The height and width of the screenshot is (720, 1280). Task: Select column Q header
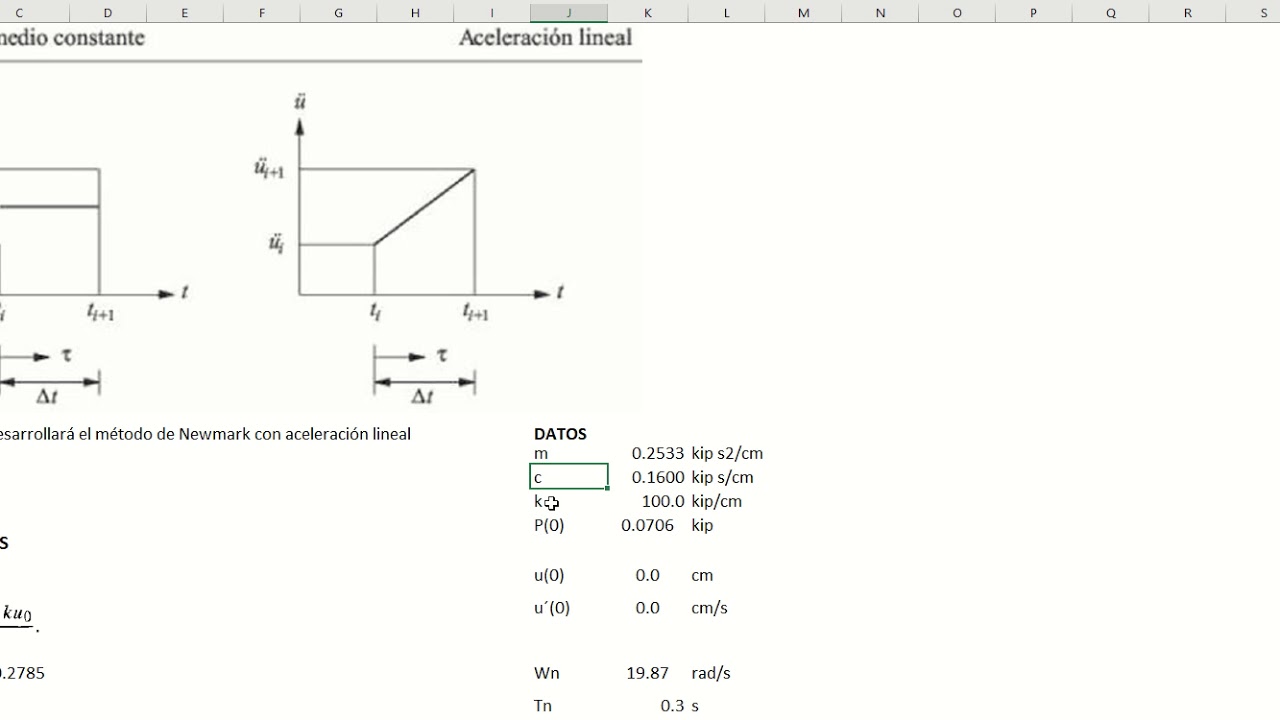[x=1111, y=12]
